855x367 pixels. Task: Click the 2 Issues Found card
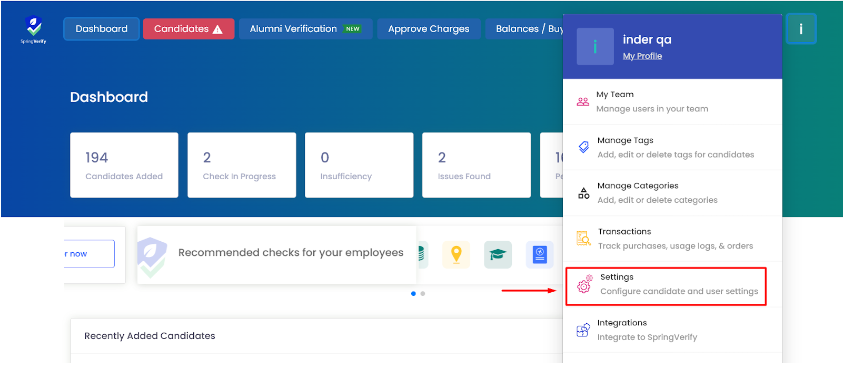tap(477, 165)
